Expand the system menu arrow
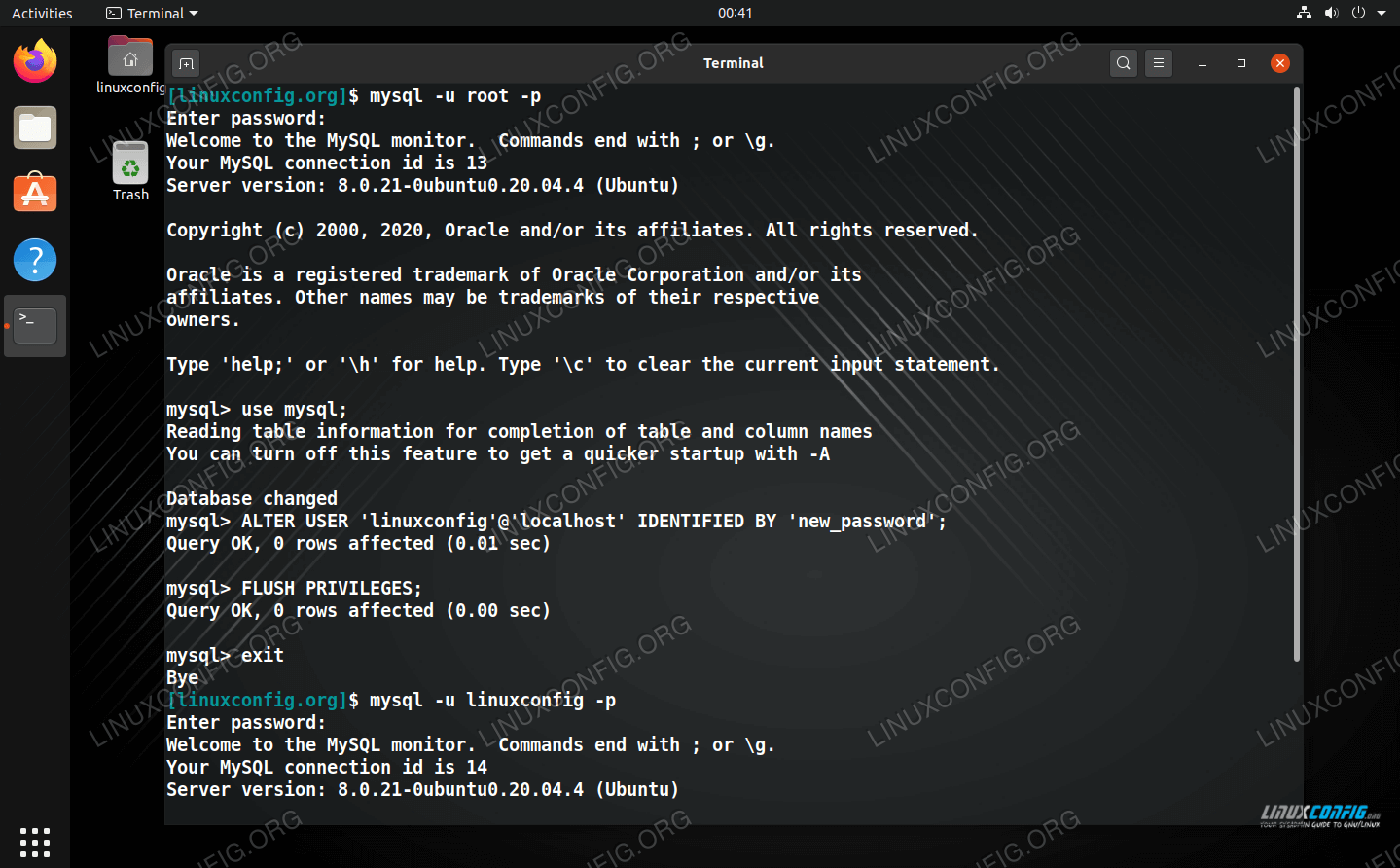 coord(1382,13)
